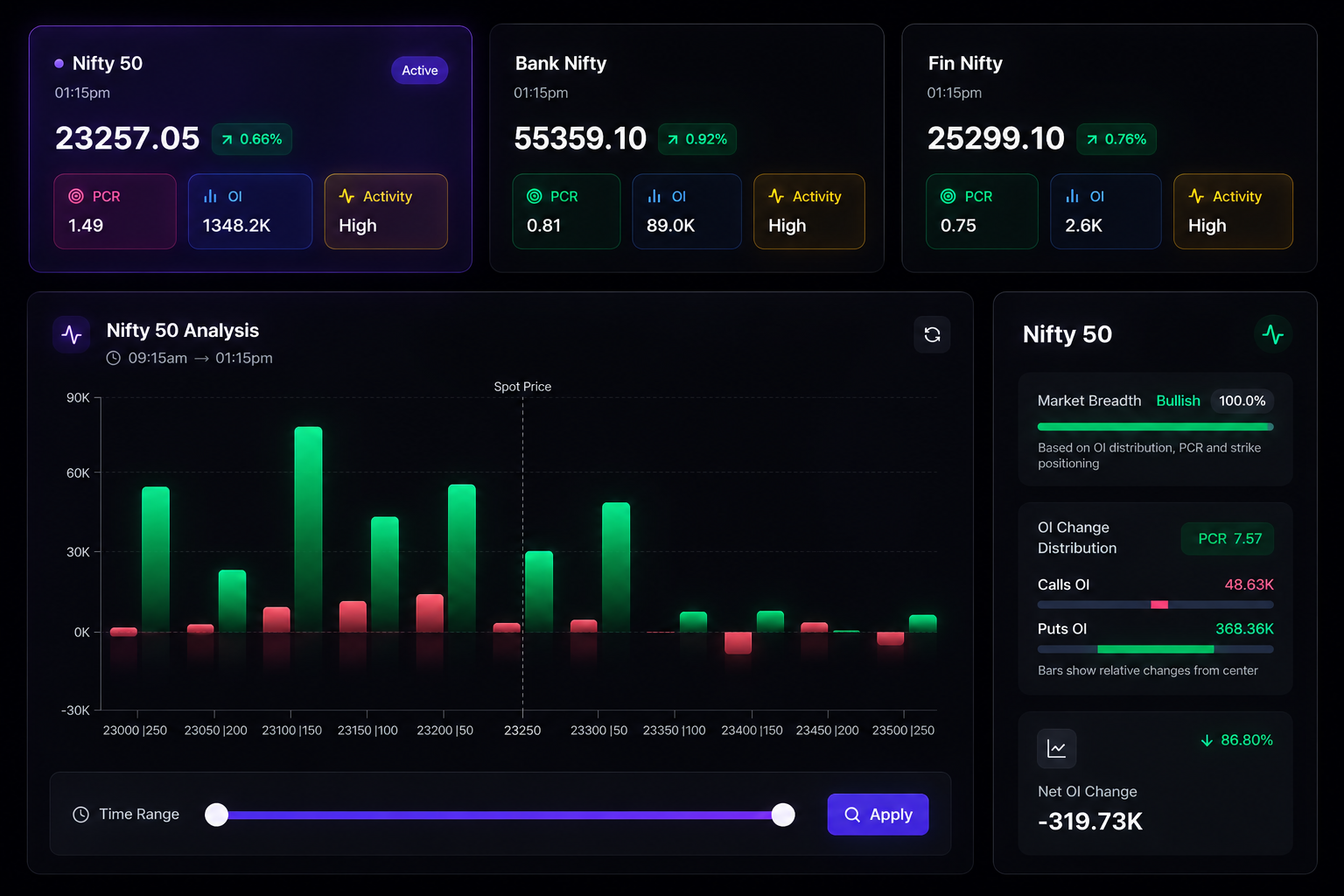1344x896 pixels.
Task: Click the up-right arrow beside 0.76%
Action: coord(1092,139)
